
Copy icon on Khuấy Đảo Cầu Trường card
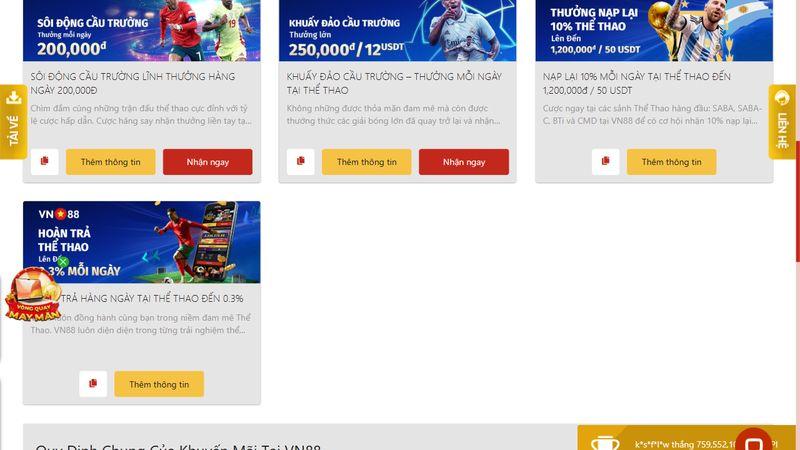(x=301, y=162)
